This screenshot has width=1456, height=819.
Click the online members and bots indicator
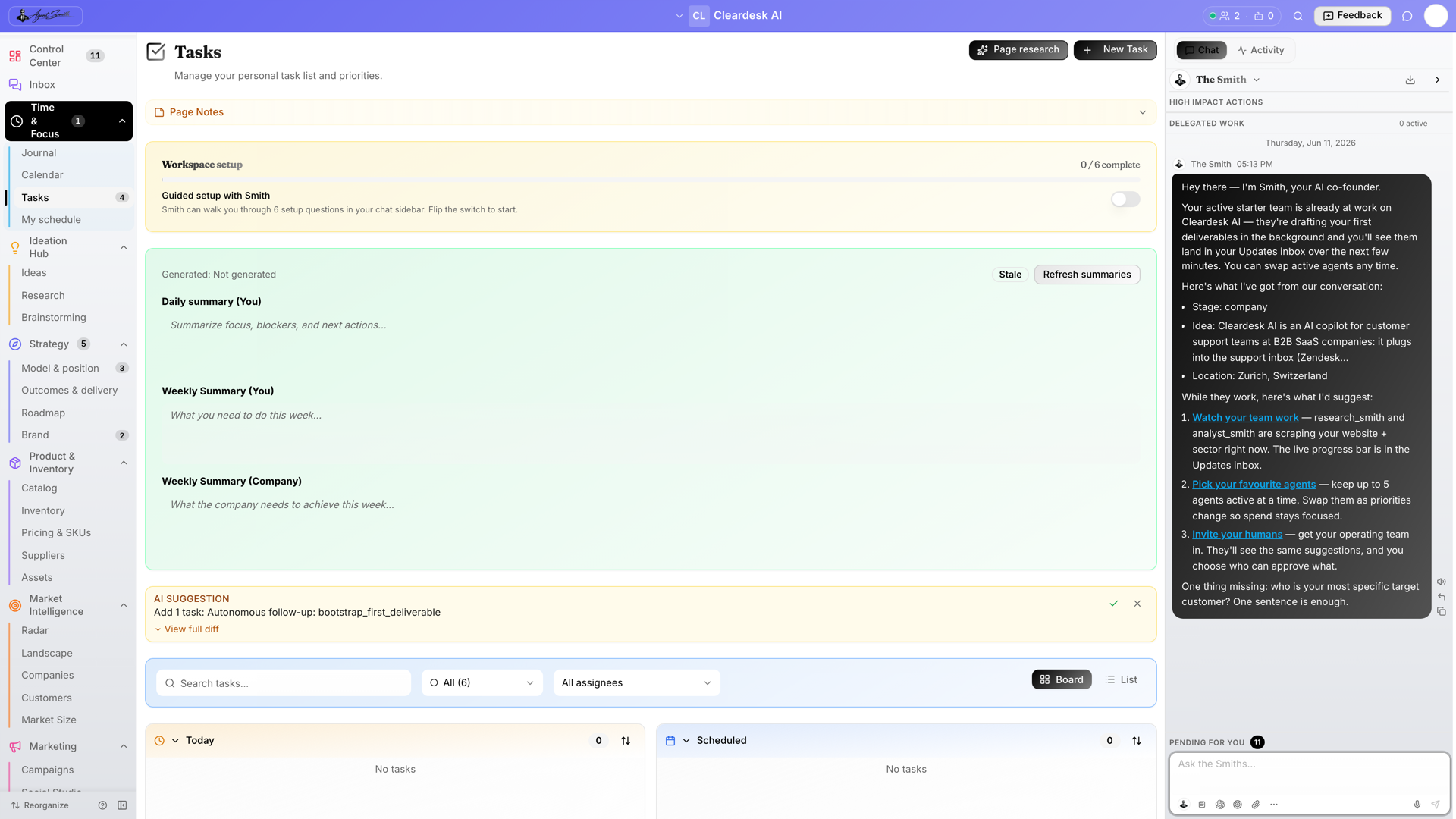click(x=1241, y=16)
